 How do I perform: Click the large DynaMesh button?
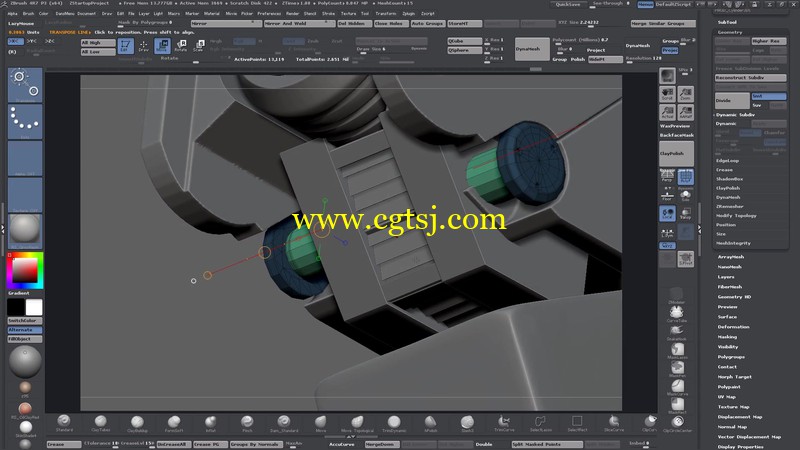pos(532,49)
